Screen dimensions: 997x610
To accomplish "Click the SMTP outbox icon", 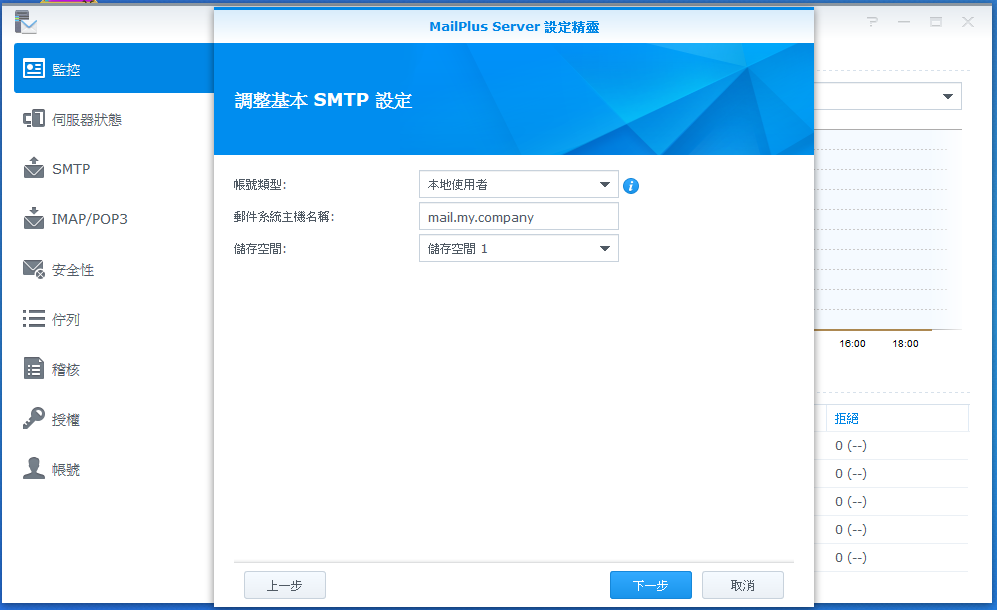I will pos(34,168).
